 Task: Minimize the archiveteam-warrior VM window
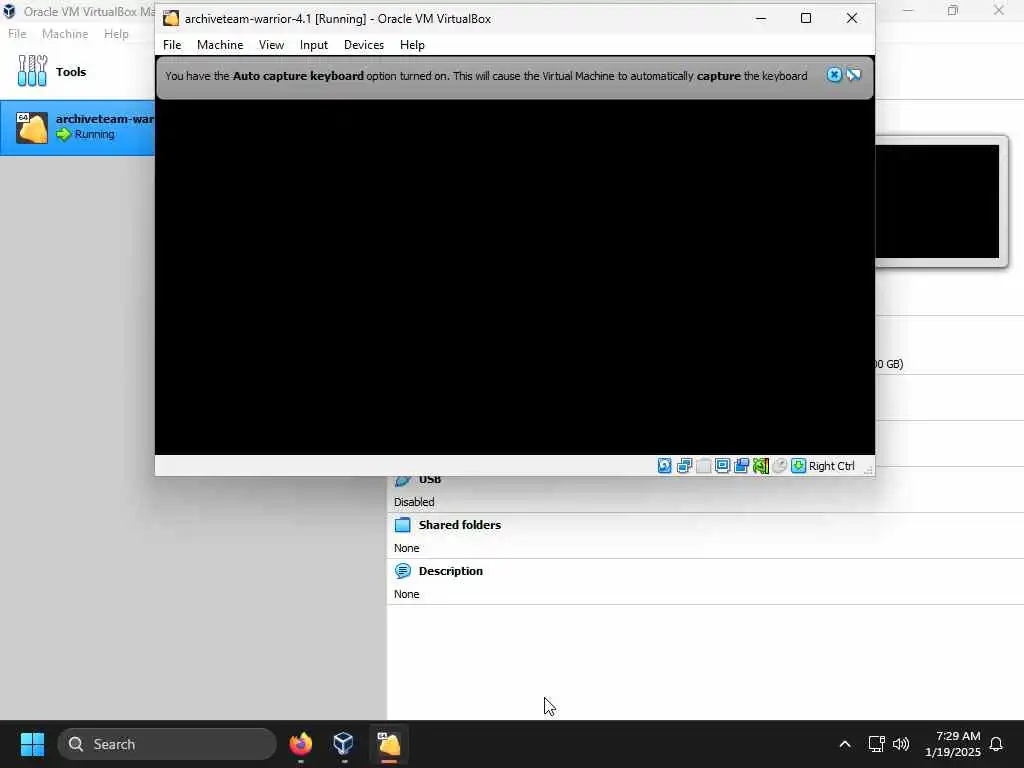(x=761, y=18)
